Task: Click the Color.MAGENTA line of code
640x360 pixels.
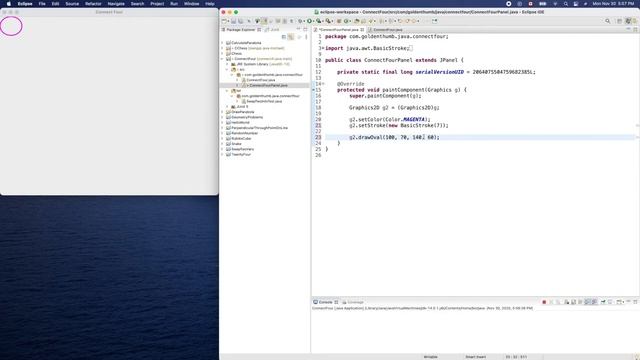Action: (x=390, y=120)
